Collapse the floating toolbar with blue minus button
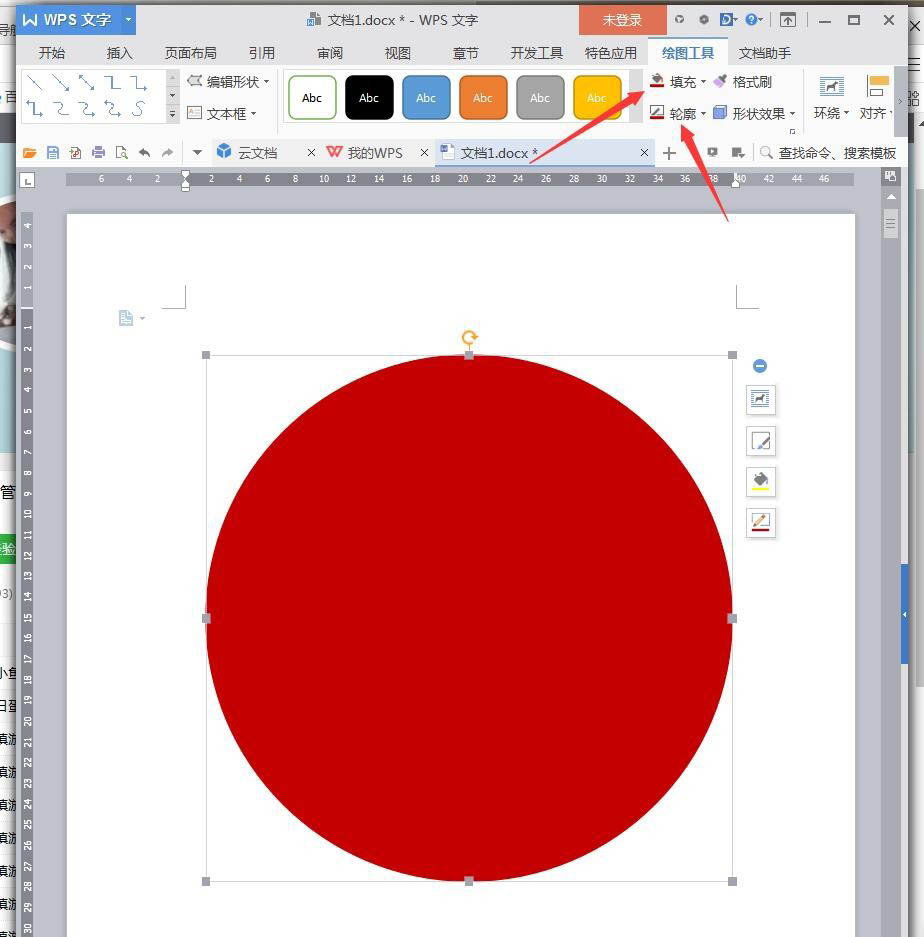 760,366
